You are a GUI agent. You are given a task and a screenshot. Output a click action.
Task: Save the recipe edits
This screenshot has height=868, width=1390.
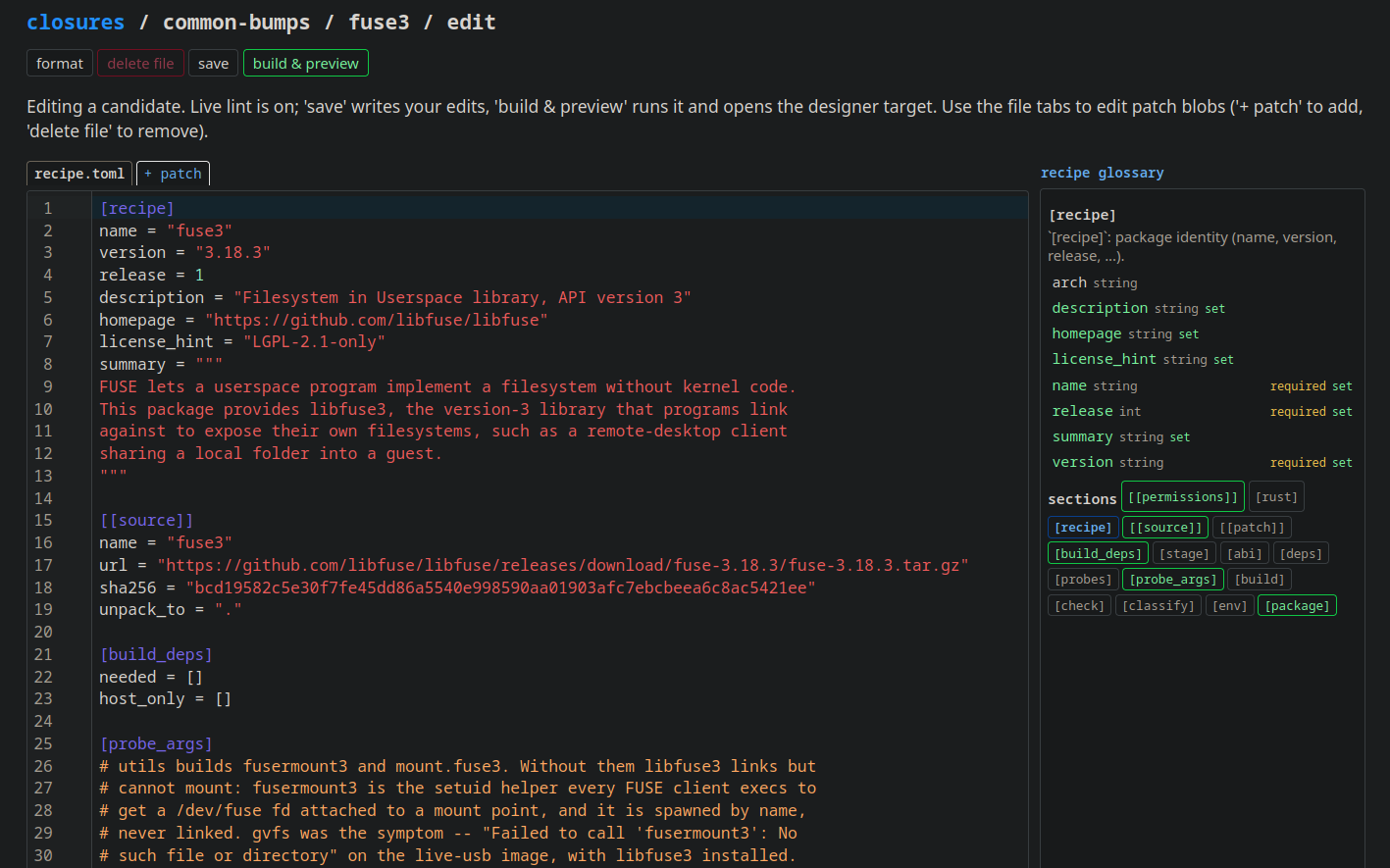pyautogui.click(x=213, y=63)
